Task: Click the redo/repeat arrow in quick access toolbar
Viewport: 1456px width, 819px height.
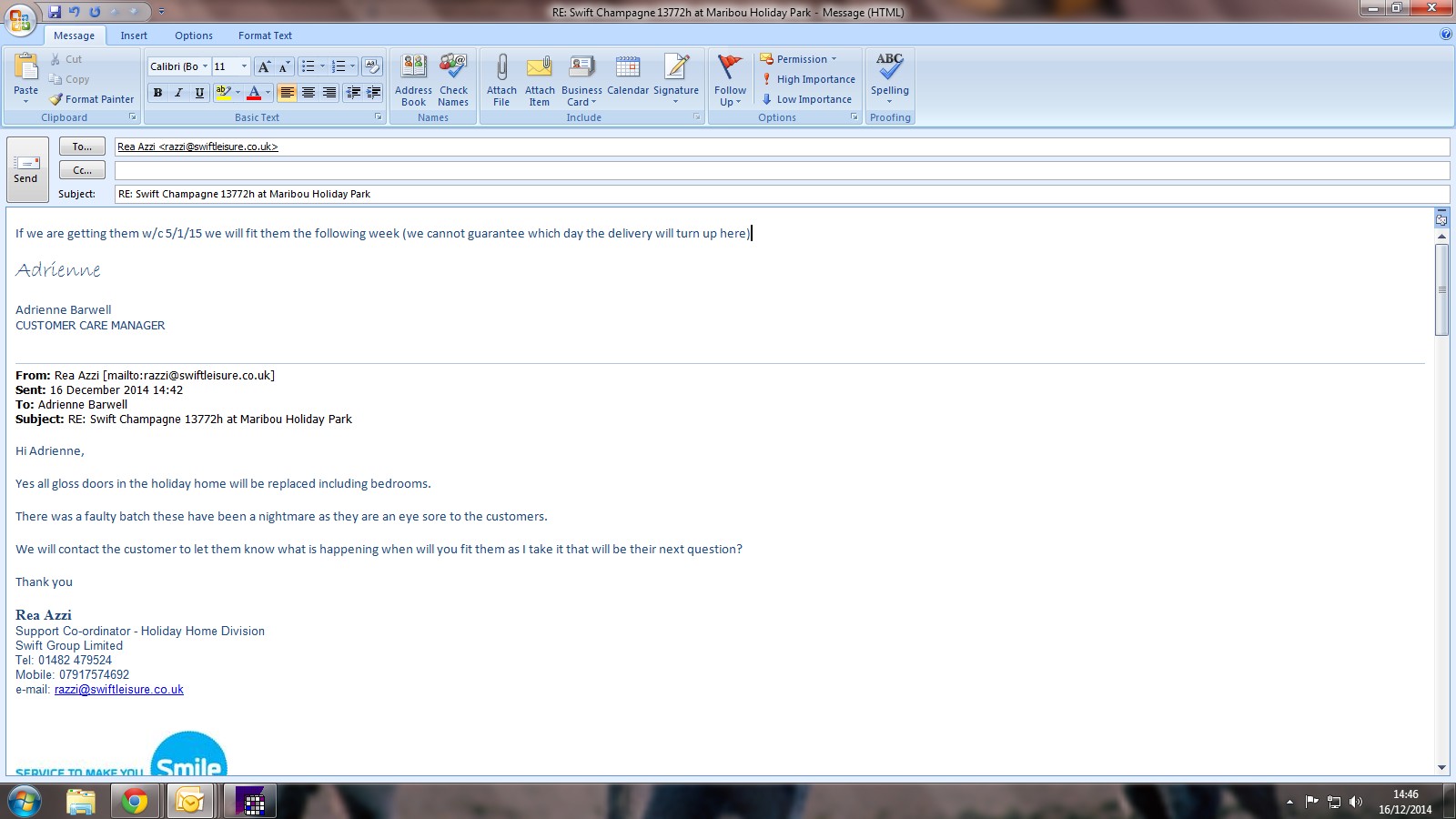Action: pyautogui.click(x=95, y=12)
